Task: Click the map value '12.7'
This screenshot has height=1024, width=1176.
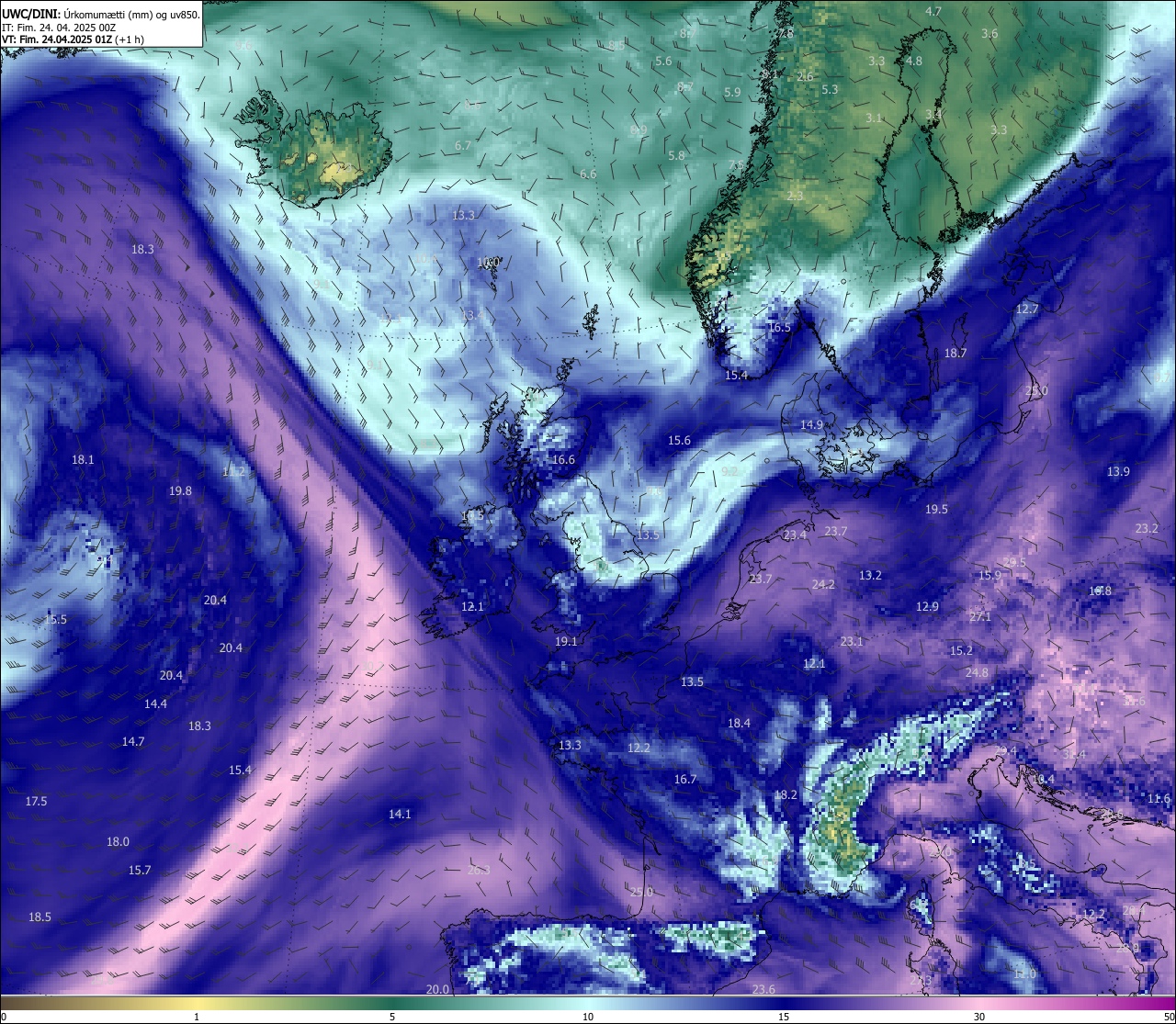Action: (x=1026, y=309)
